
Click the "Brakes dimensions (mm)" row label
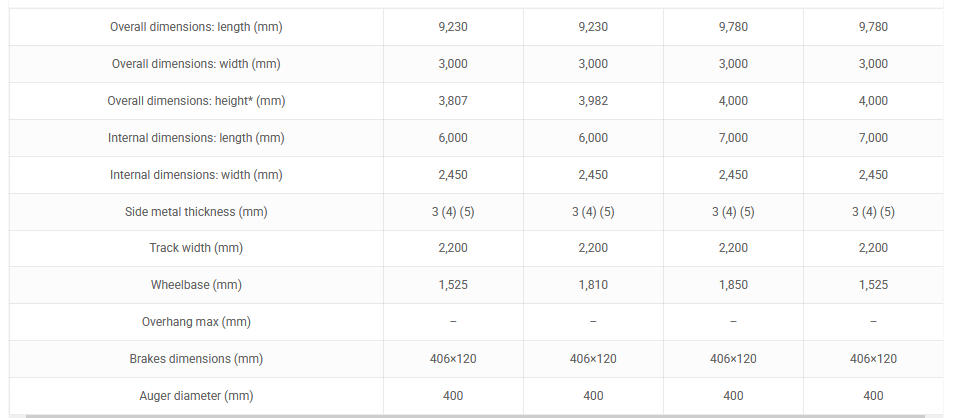(196, 359)
